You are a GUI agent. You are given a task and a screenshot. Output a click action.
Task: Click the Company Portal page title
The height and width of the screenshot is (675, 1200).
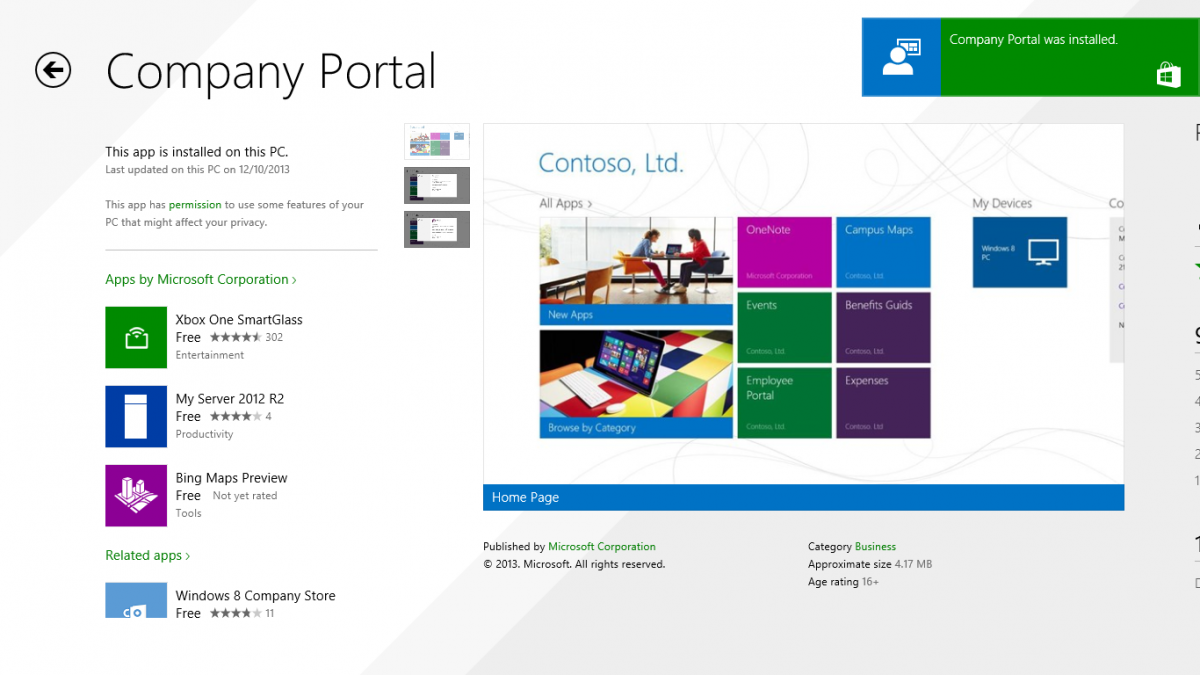pyautogui.click(x=271, y=72)
